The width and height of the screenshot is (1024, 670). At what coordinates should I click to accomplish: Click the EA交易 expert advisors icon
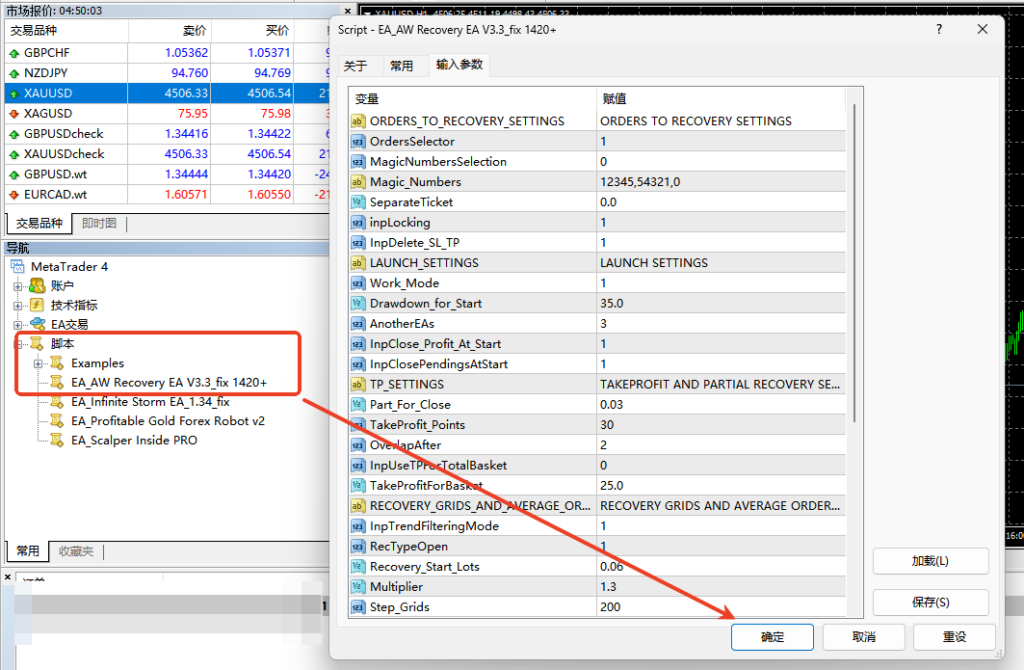coord(37,324)
